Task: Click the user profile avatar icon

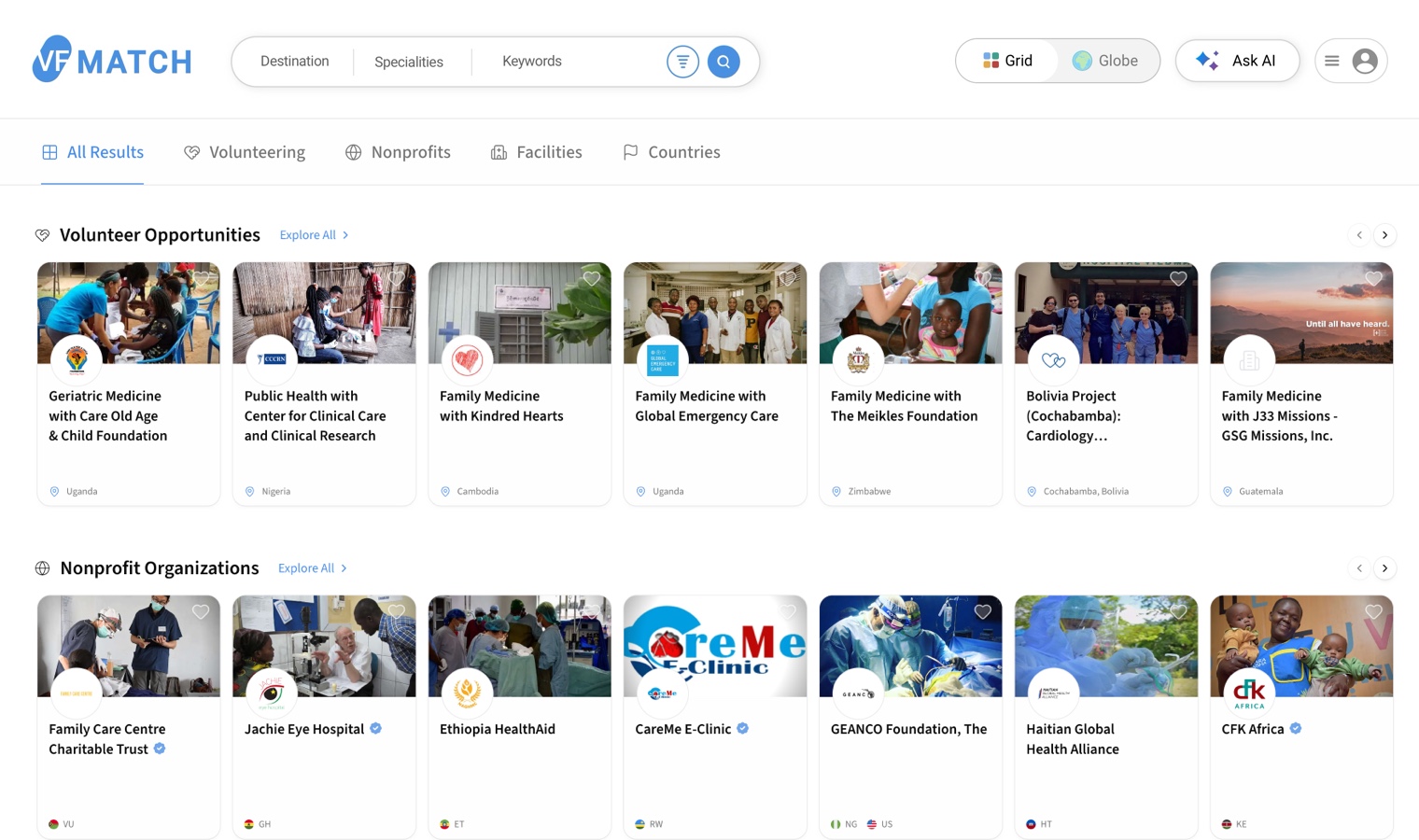Action: pos(1365,61)
